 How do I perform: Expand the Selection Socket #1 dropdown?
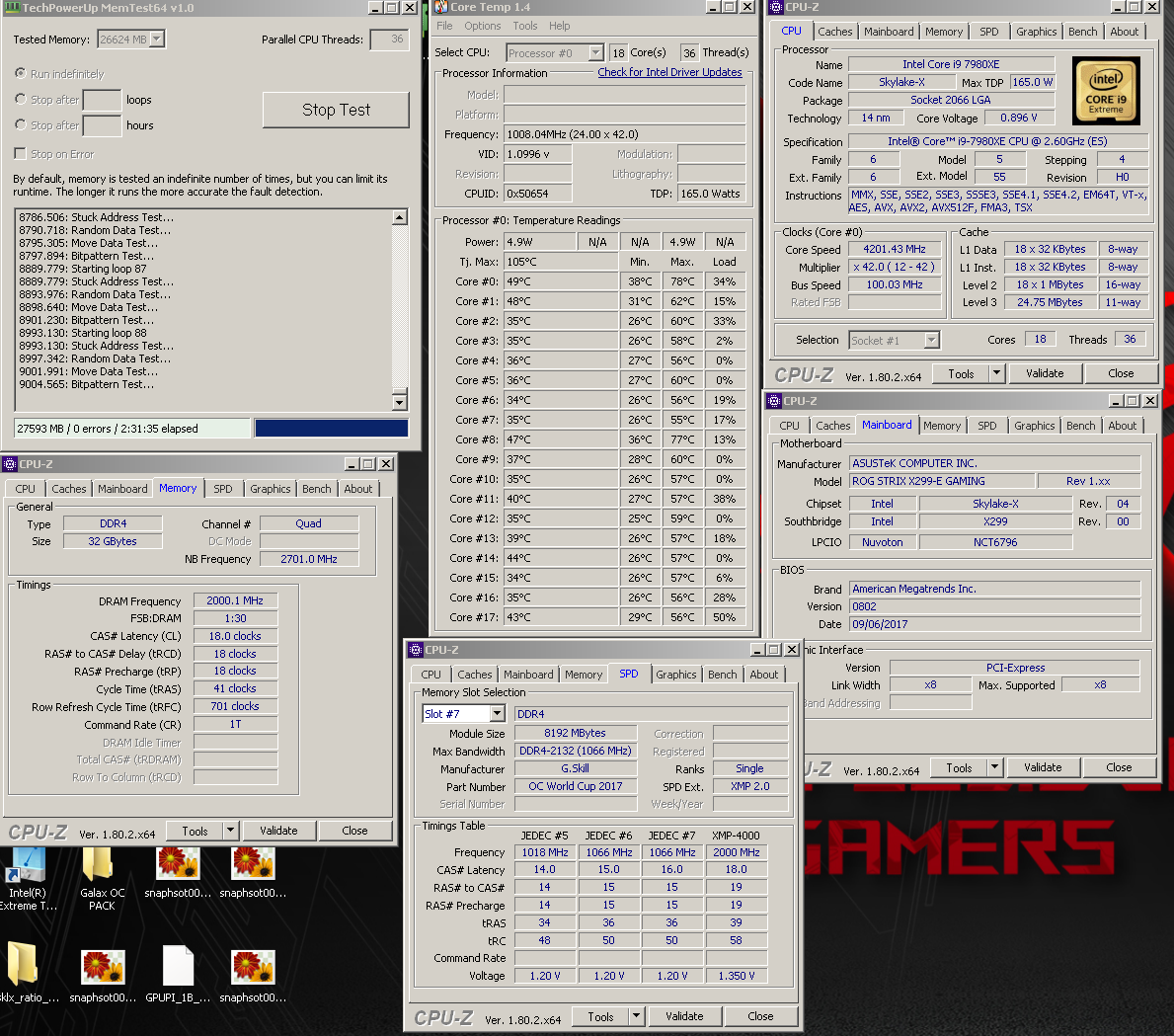point(931,340)
